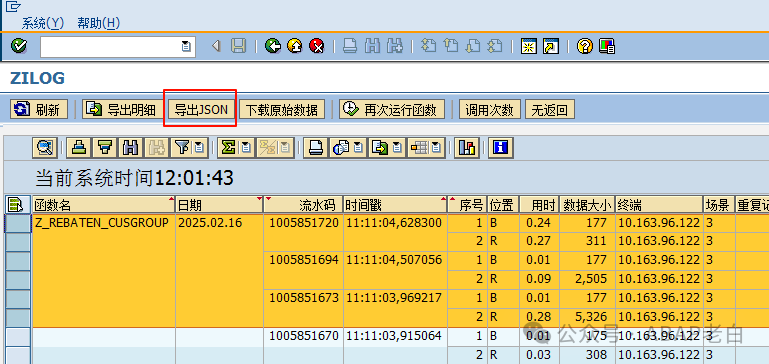Click the red Cancel icon
This screenshot has height=364, width=769.
[x=317, y=46]
